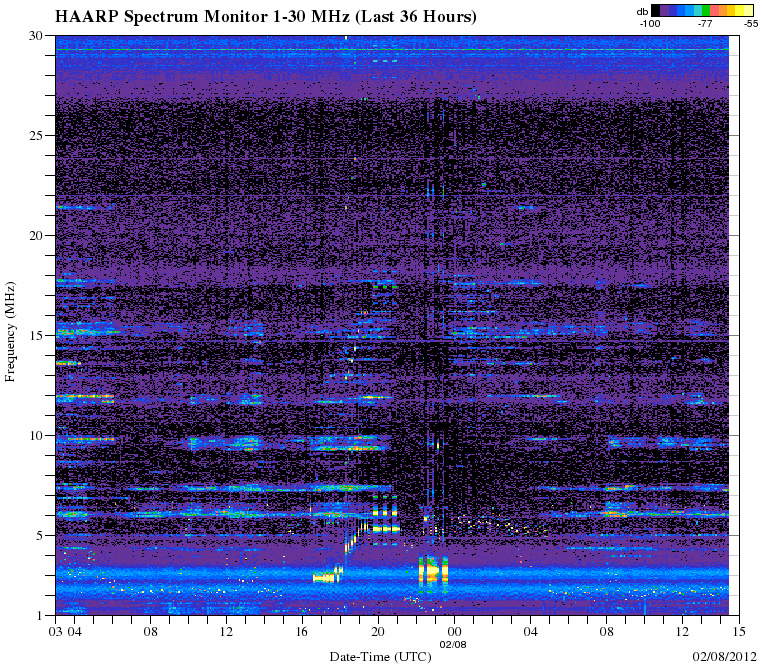Click the 15 tick label on frequency axis
This screenshot has height=665, width=762.
click(x=37, y=335)
